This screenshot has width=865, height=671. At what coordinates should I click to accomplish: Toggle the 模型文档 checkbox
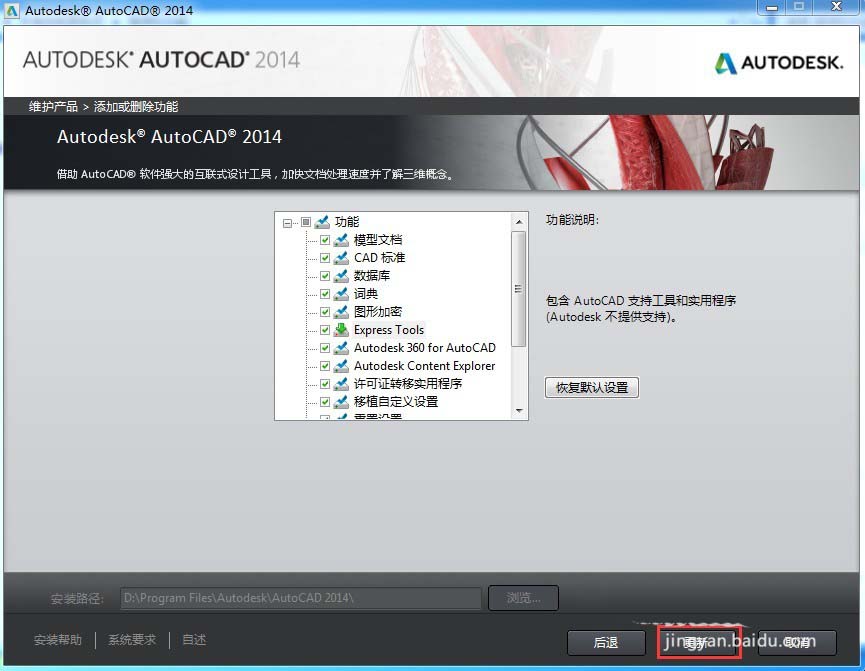point(325,240)
